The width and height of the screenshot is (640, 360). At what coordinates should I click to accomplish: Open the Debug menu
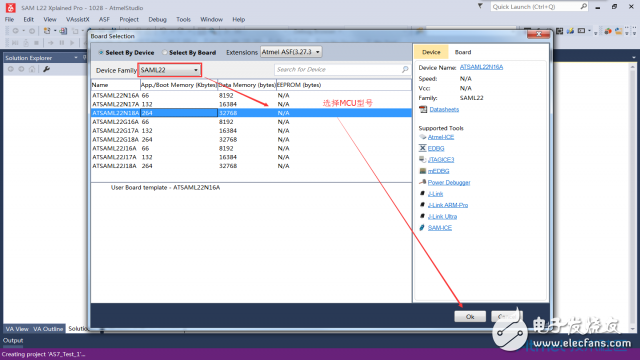point(157,19)
